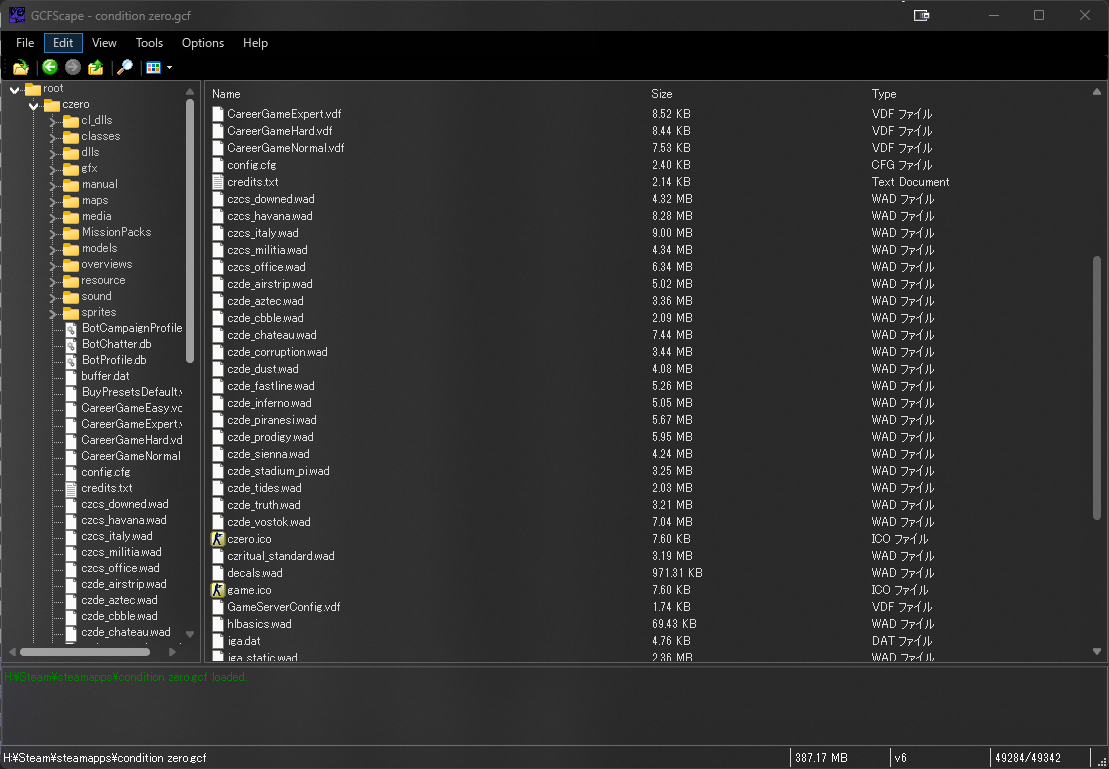The height and width of the screenshot is (769, 1109).
Task: Click the title bar picture-in-picture icon
Action: (921, 16)
